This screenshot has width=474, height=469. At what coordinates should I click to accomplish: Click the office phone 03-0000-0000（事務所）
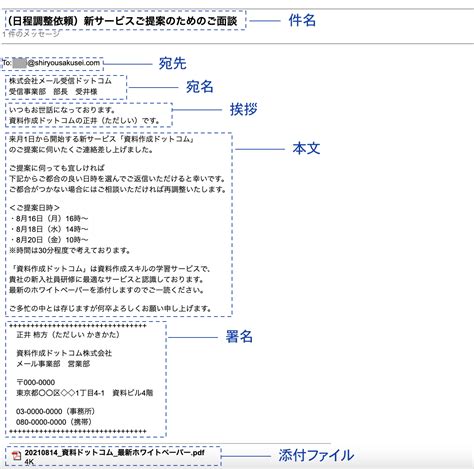point(56,411)
